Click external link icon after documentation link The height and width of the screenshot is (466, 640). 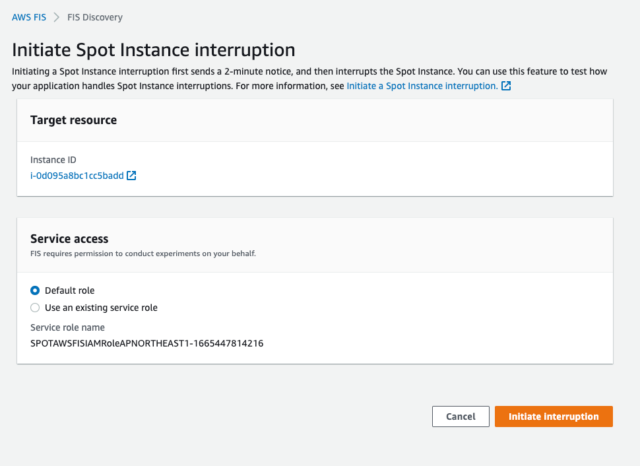tap(506, 86)
